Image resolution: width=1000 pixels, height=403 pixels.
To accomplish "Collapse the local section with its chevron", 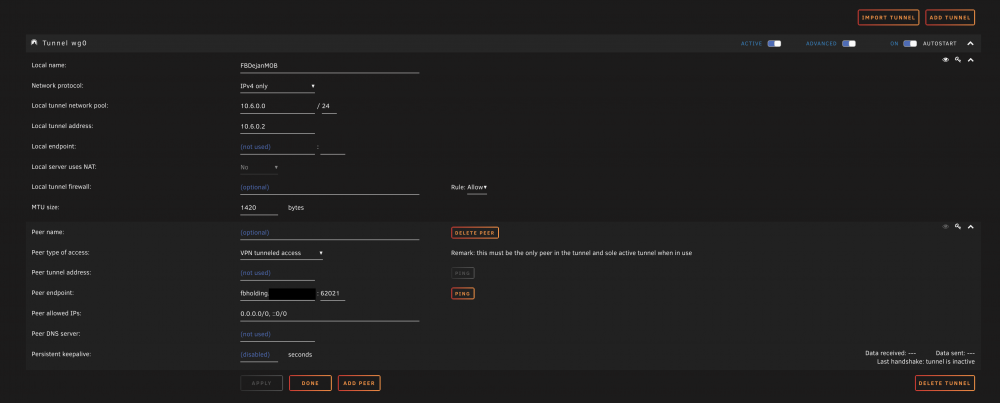I will point(971,60).
